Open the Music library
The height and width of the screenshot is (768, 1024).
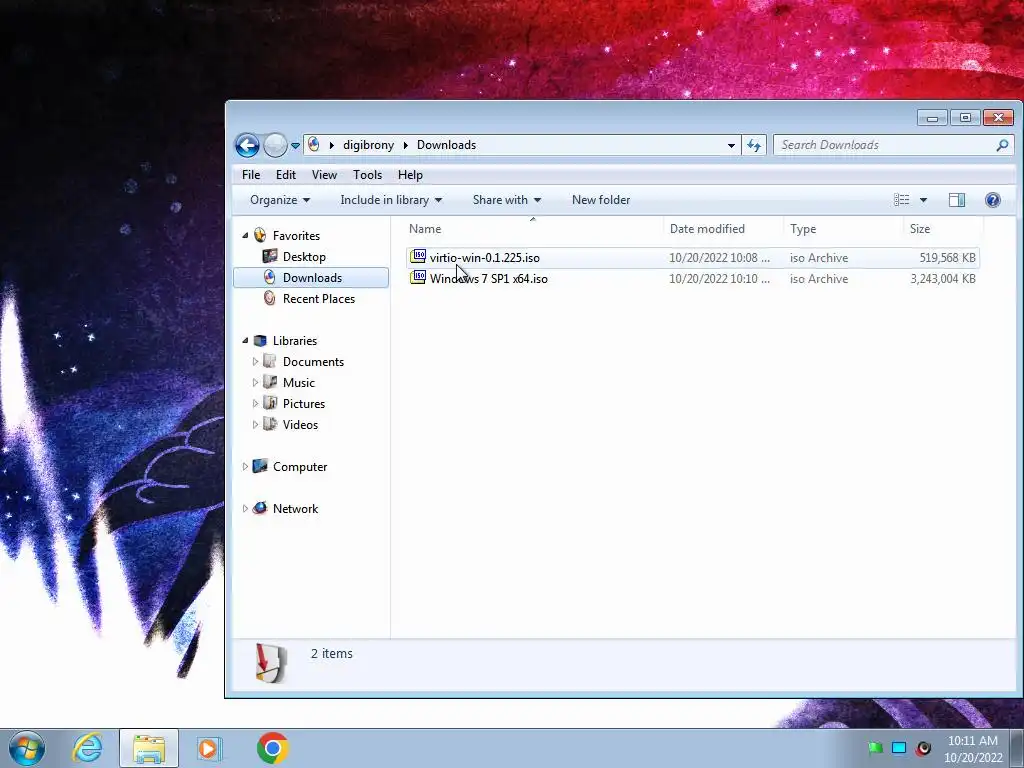tap(298, 383)
